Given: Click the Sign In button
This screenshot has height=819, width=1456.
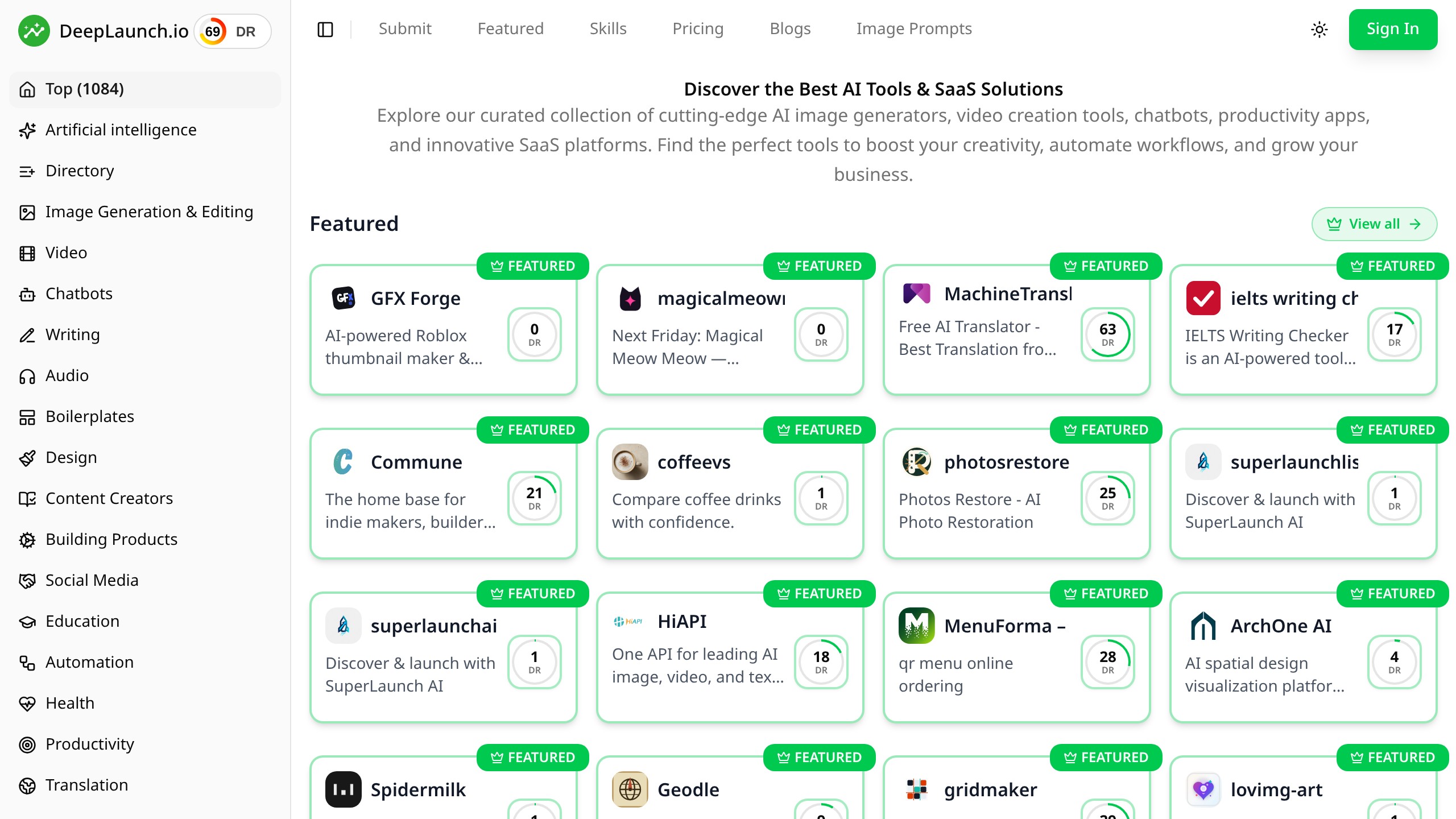Looking at the screenshot, I should (x=1393, y=29).
